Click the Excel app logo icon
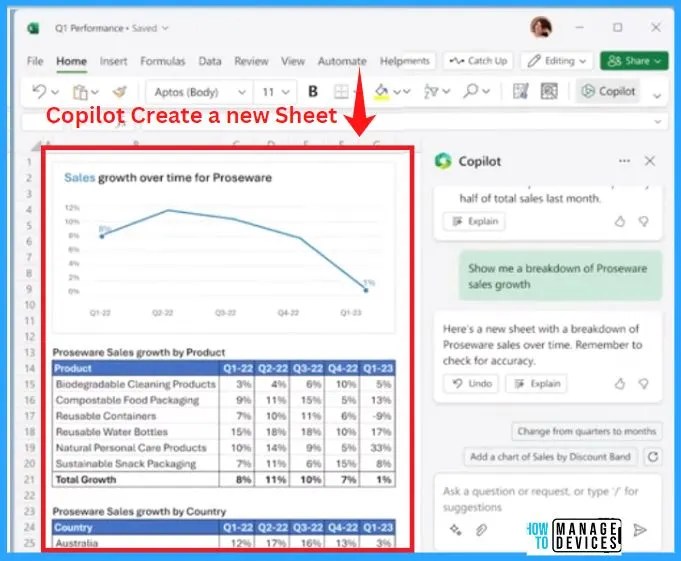This screenshot has width=681, height=561. (33, 29)
